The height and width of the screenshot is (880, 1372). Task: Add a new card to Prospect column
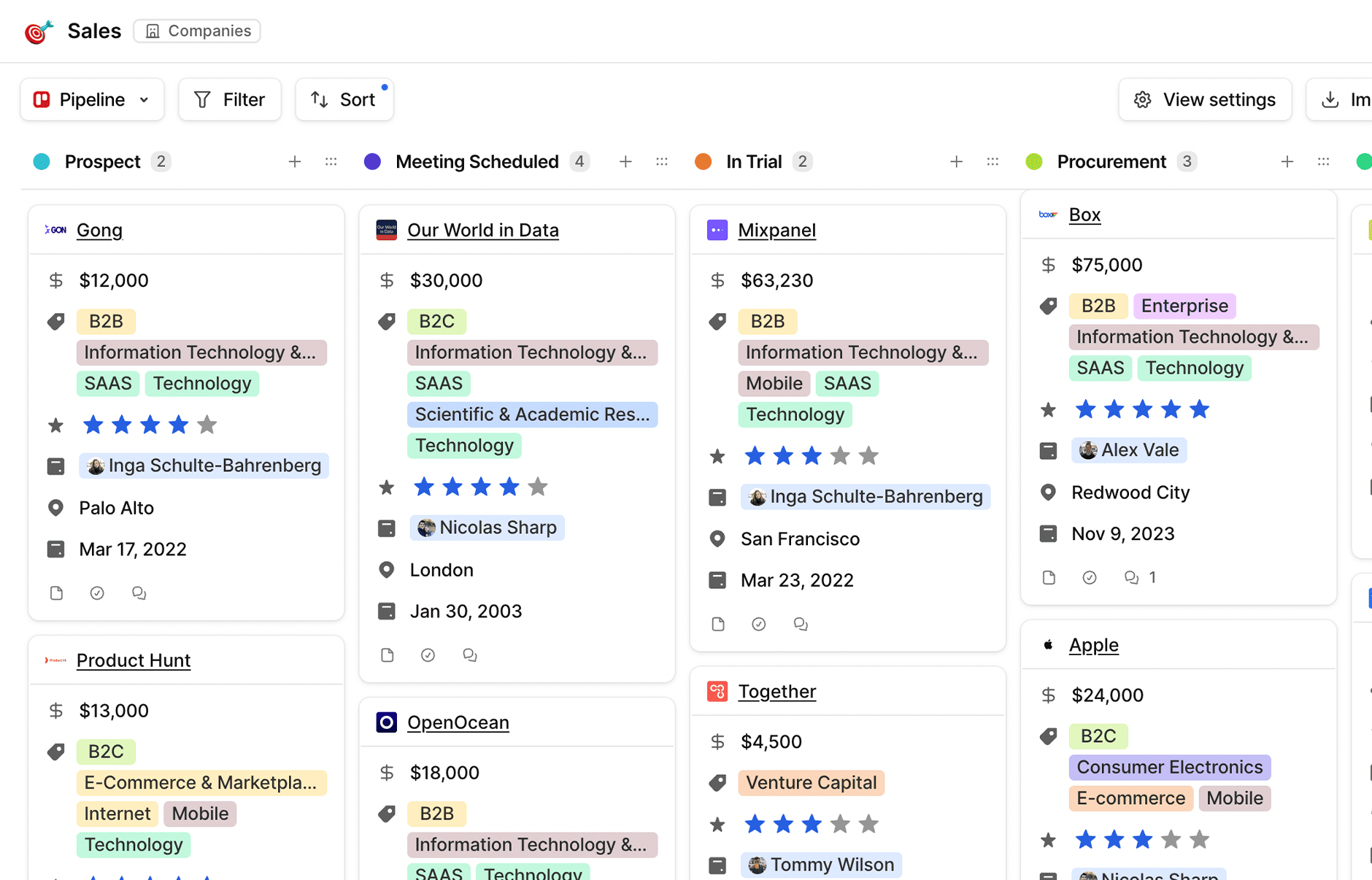[295, 161]
